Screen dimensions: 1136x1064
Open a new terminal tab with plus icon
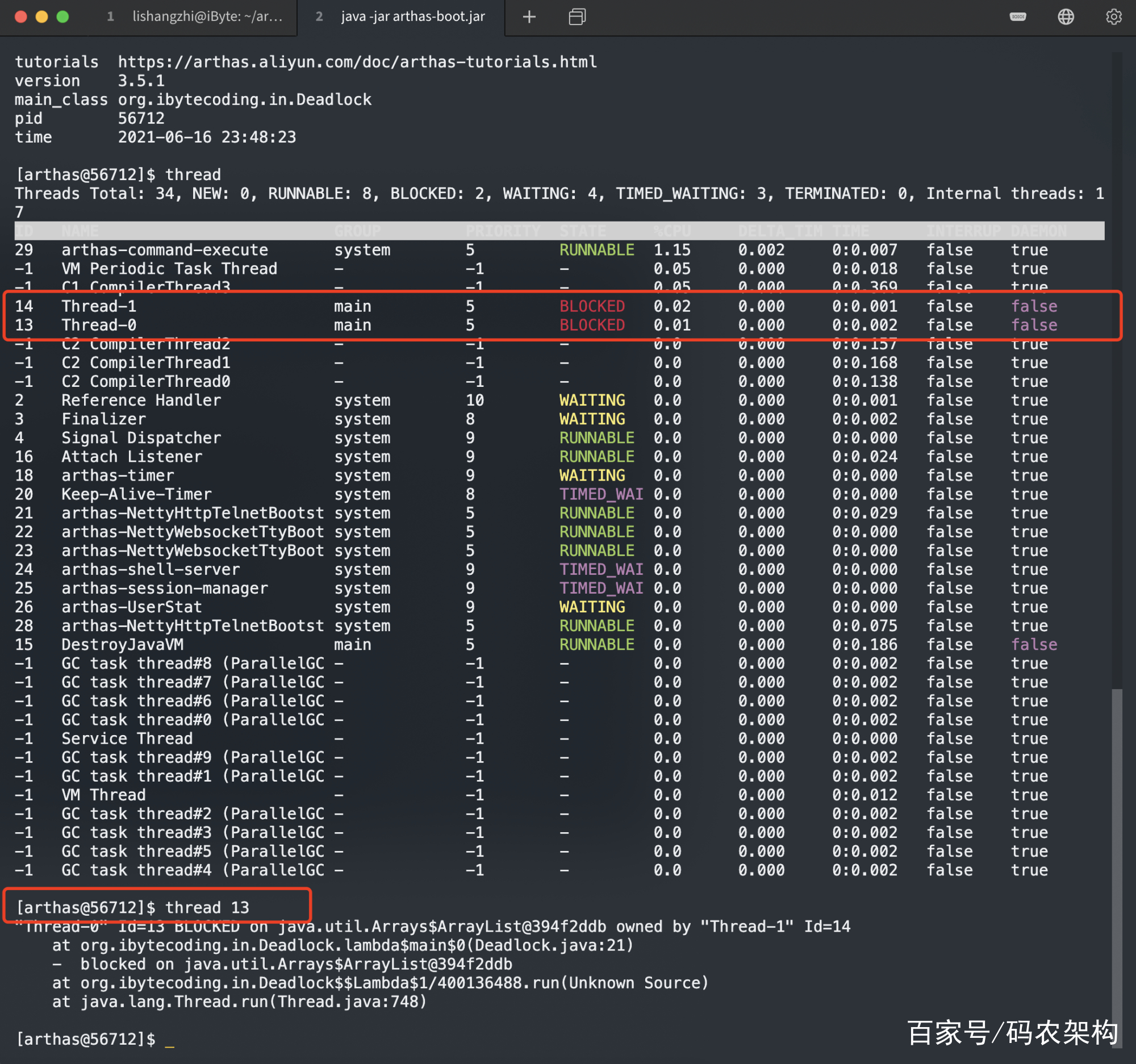529,17
